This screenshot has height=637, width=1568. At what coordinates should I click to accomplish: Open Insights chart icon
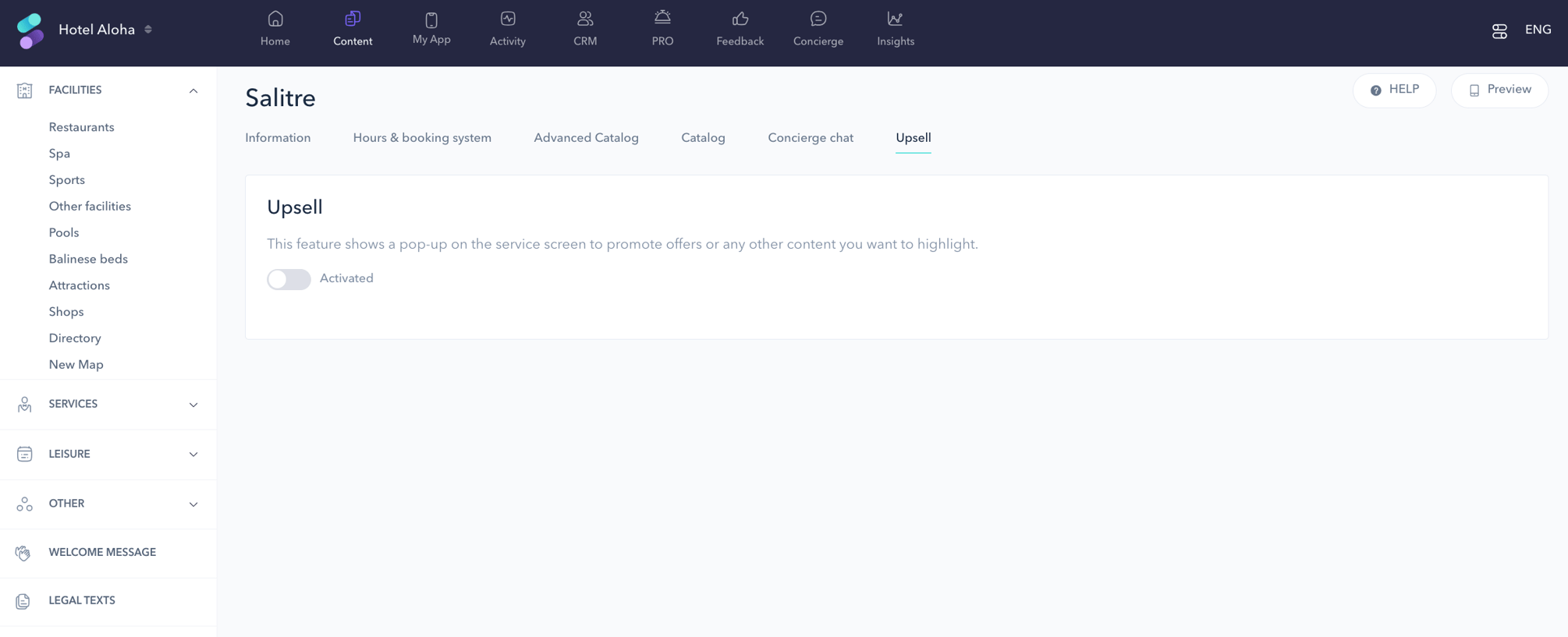pos(895,19)
